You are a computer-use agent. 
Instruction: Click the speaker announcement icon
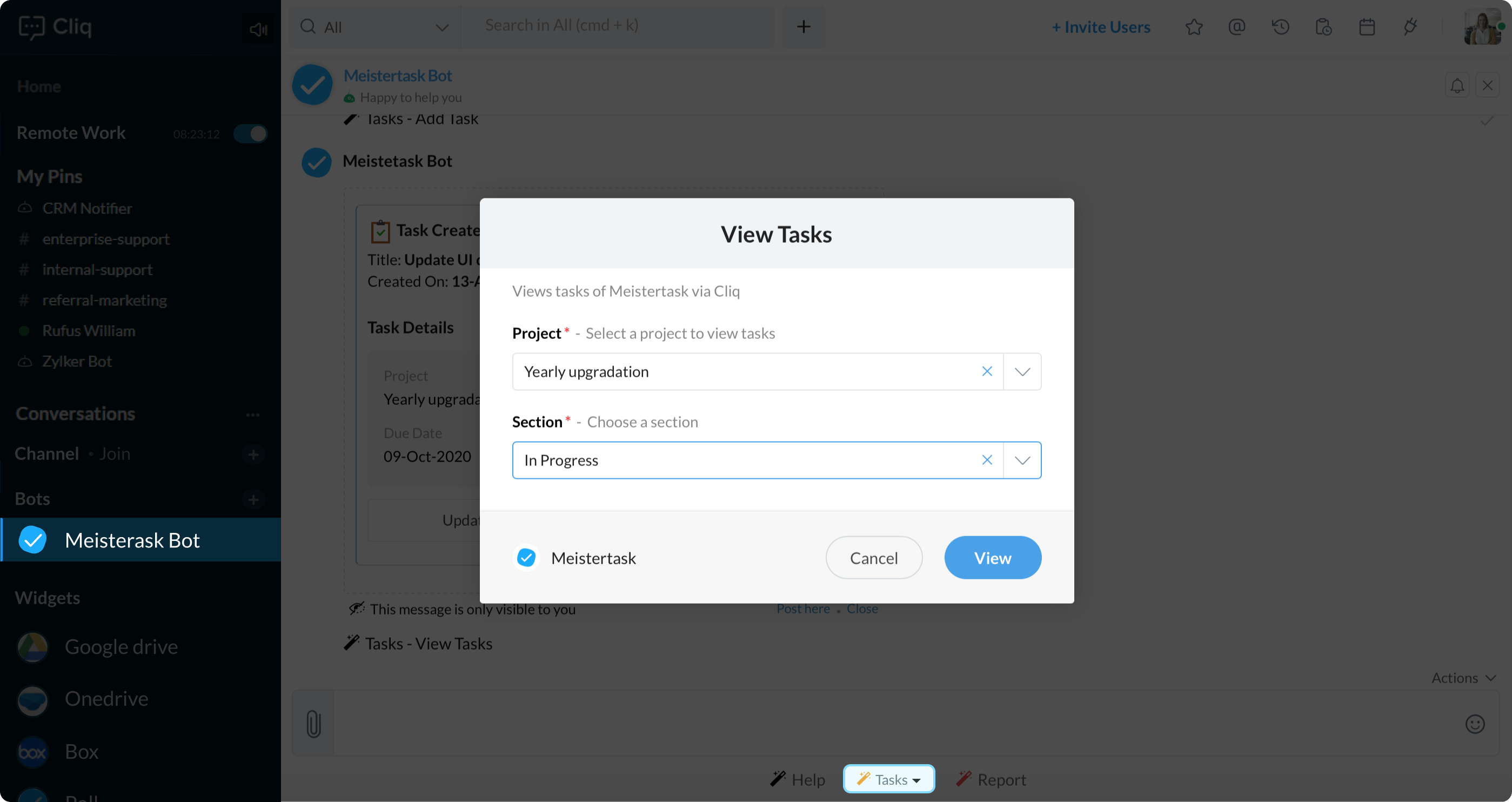[x=258, y=29]
